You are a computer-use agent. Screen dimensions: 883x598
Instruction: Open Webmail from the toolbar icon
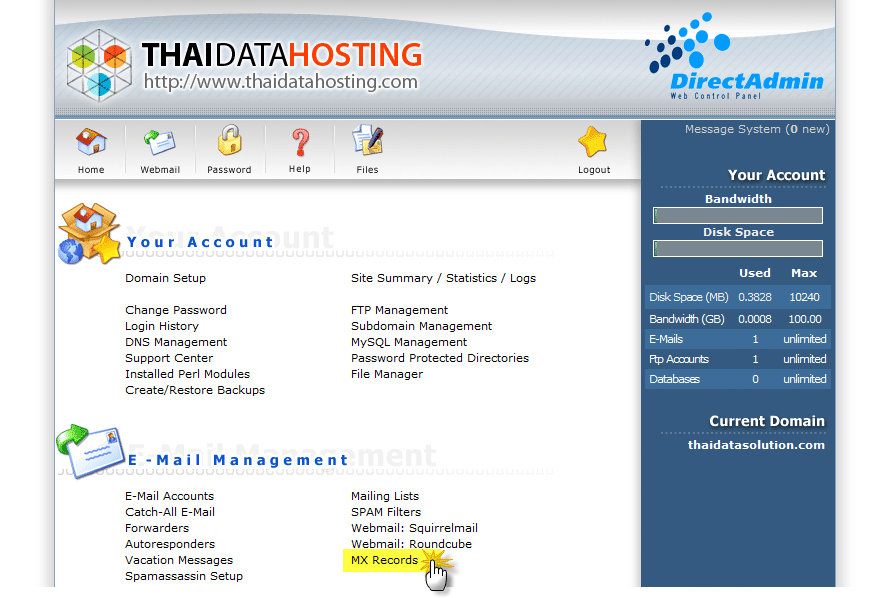[x=160, y=143]
